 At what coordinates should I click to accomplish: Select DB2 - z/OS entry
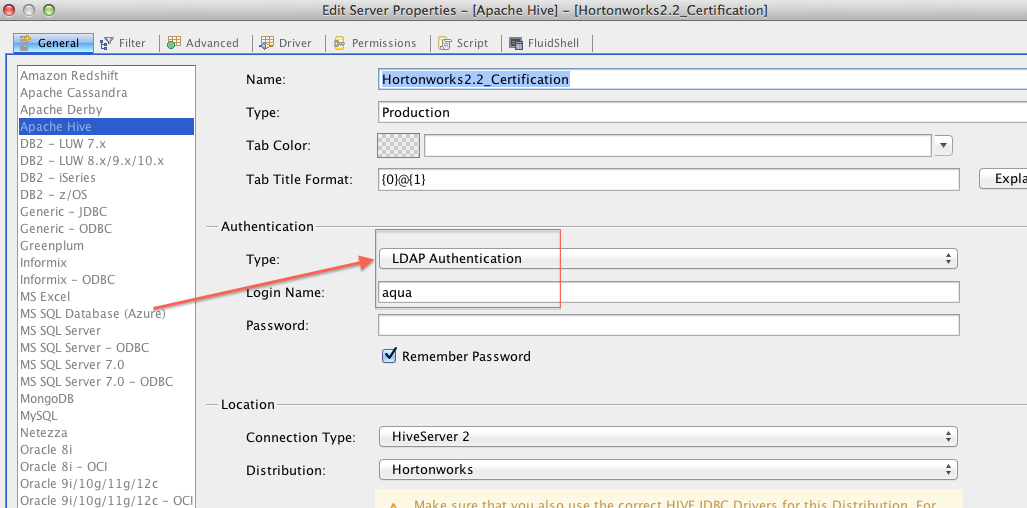107,195
